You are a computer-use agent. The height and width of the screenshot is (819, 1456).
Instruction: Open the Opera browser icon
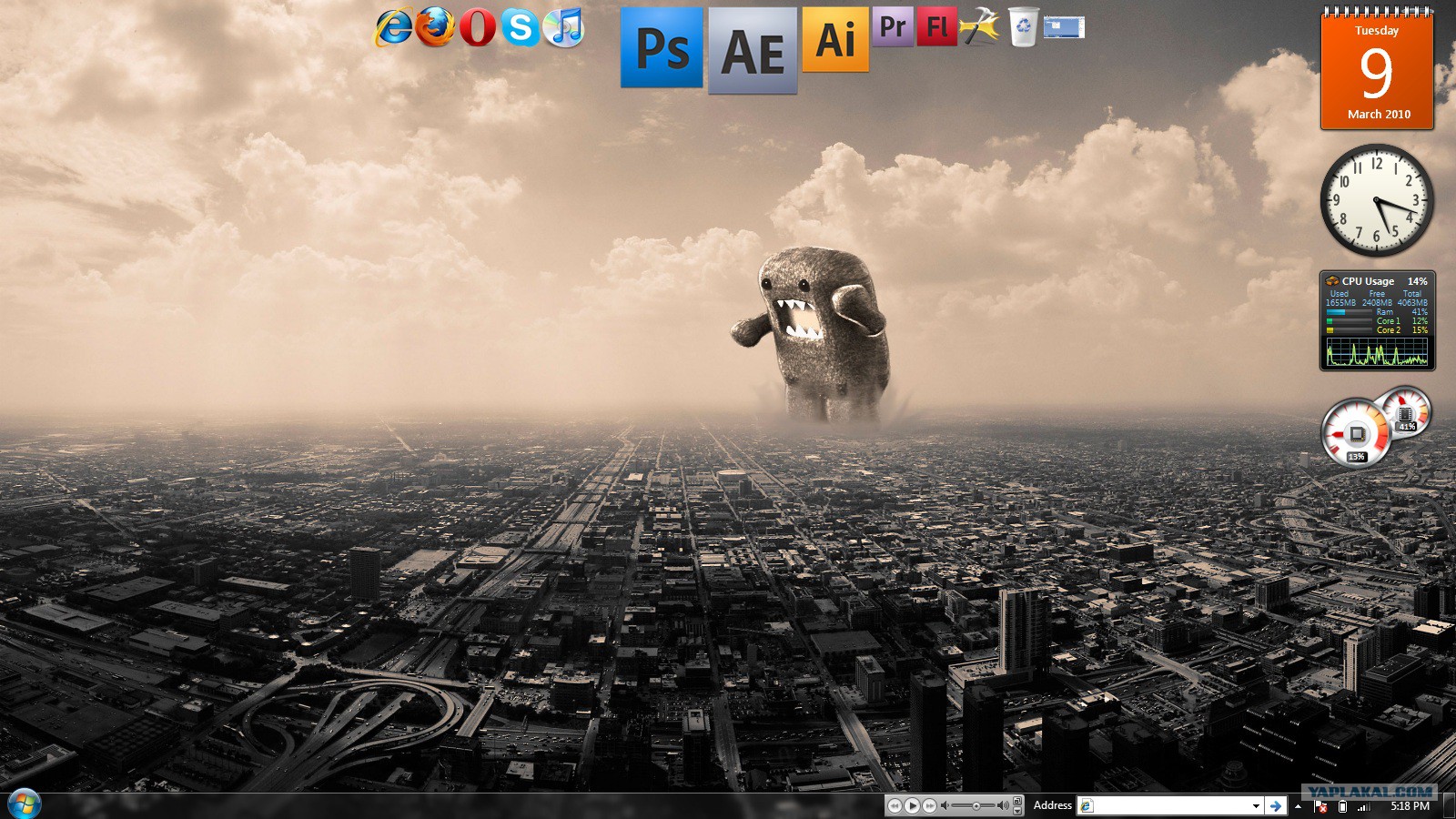pos(478,27)
